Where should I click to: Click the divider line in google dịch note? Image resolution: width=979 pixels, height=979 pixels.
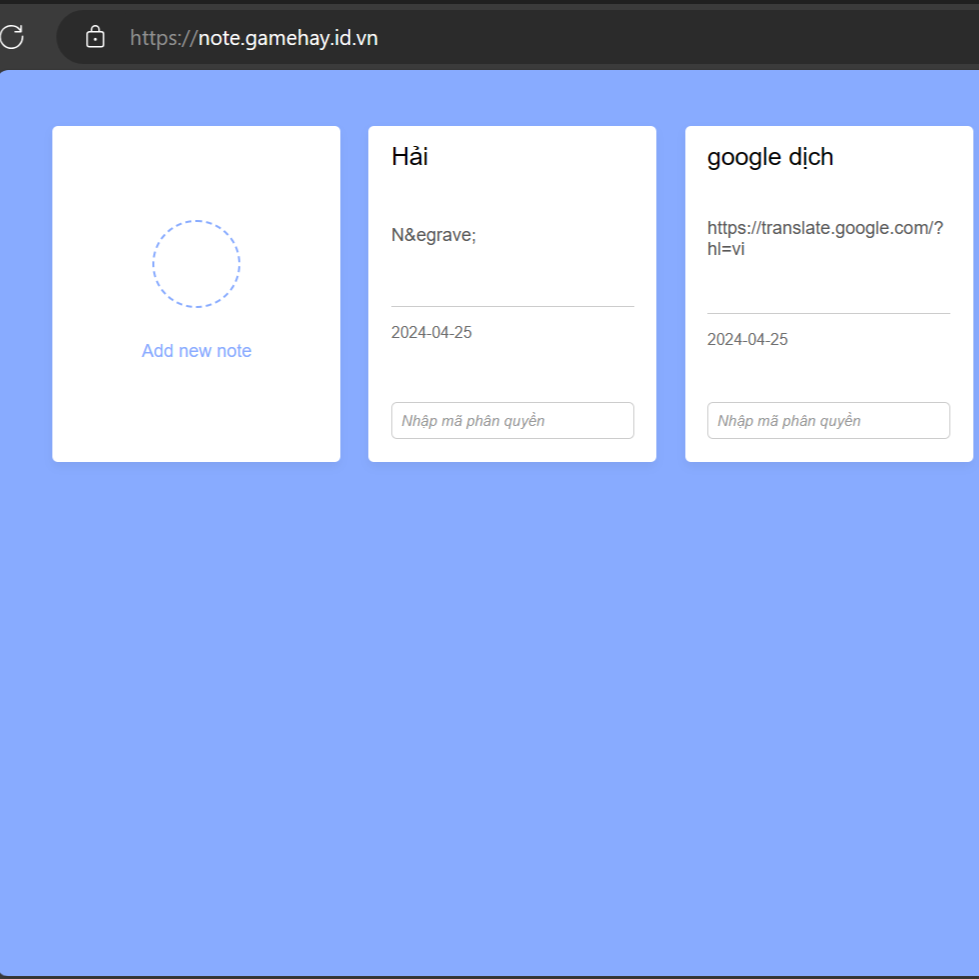coord(828,313)
